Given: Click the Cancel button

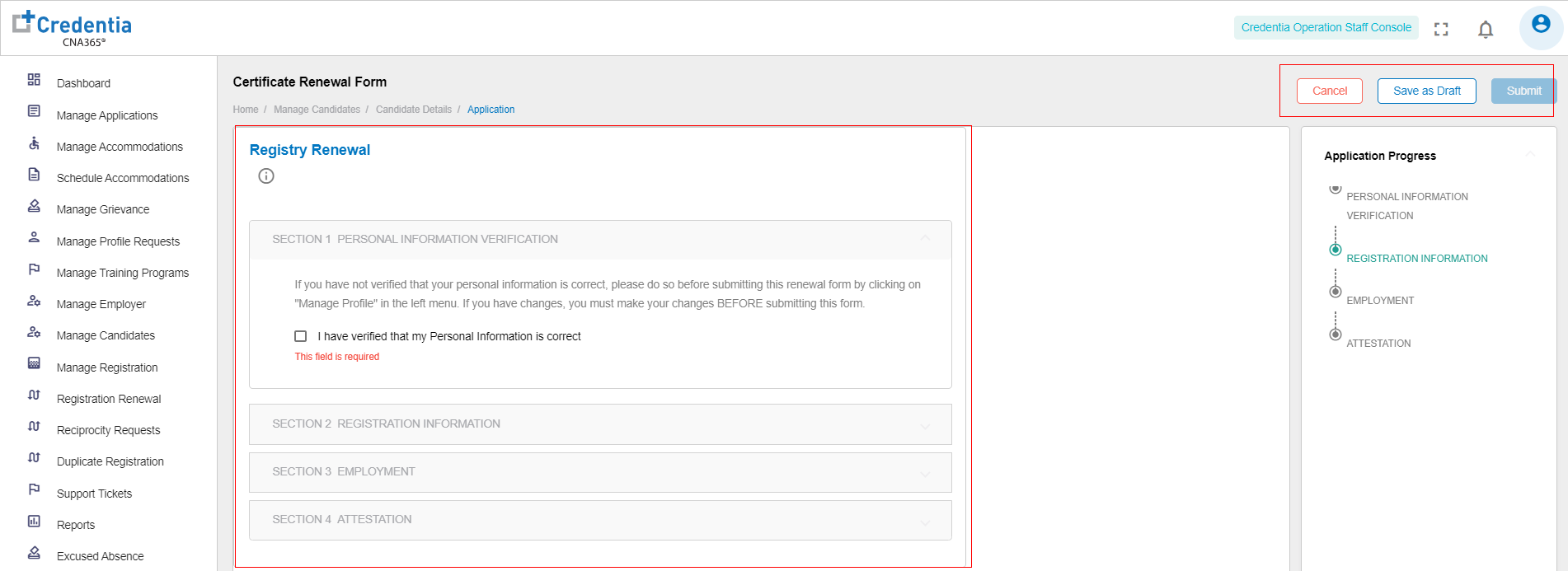Looking at the screenshot, I should pyautogui.click(x=1330, y=91).
